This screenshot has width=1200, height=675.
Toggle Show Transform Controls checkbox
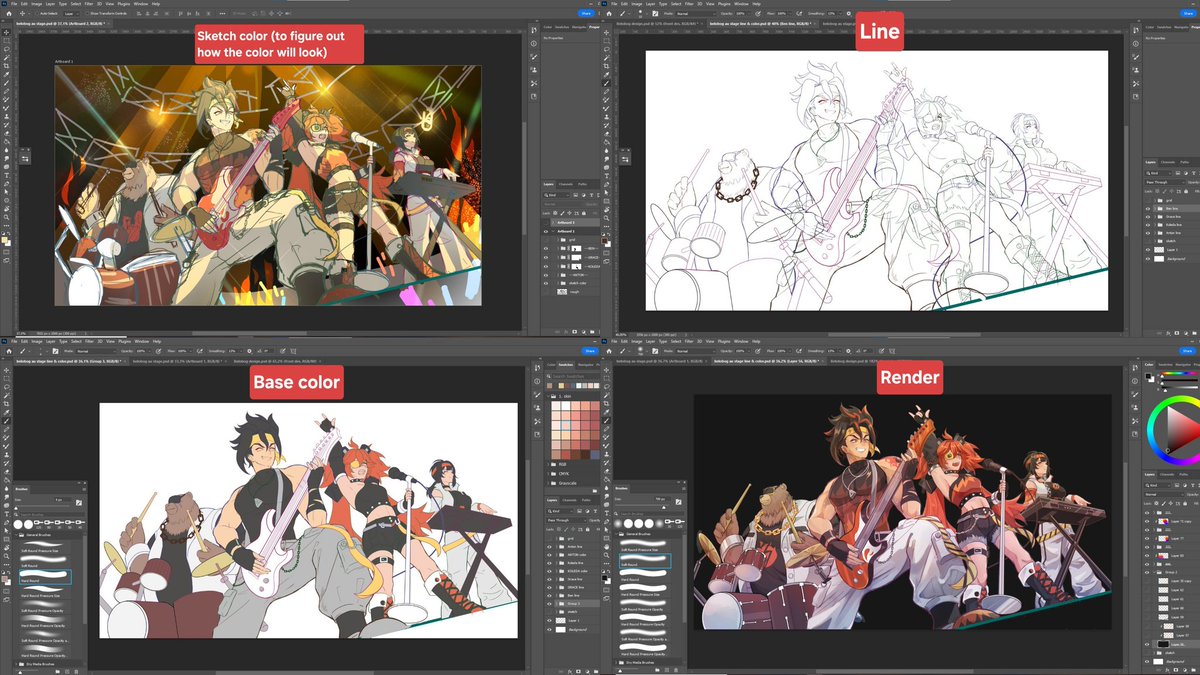pyautogui.click(x=87, y=13)
